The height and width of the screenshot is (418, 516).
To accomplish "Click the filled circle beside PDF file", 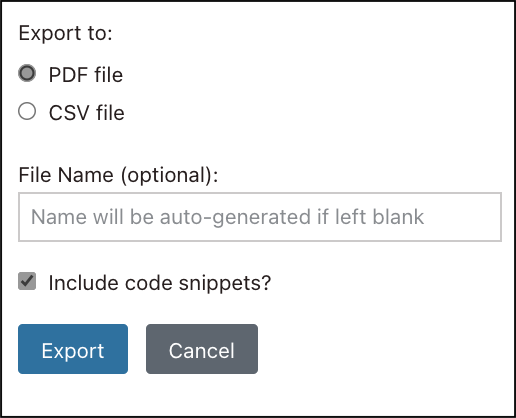I will (x=27, y=73).
